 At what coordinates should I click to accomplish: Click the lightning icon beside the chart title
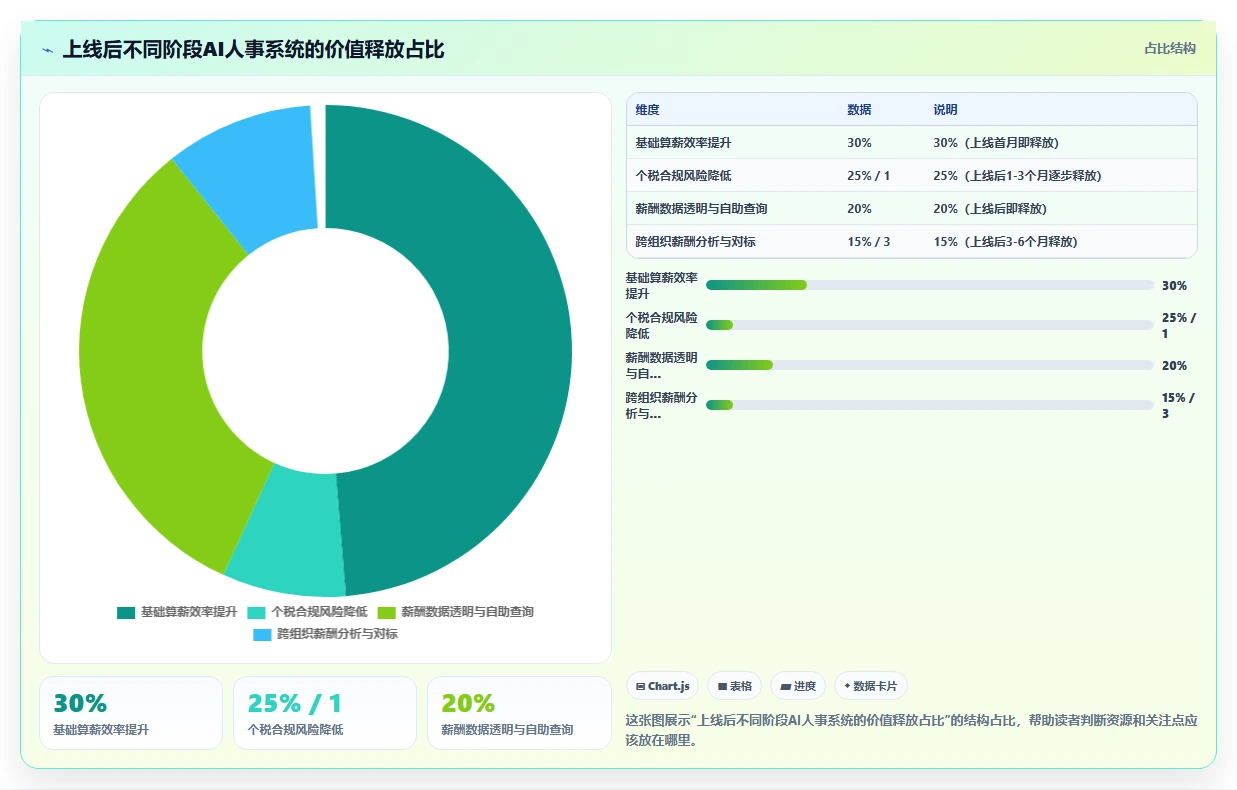[48, 50]
